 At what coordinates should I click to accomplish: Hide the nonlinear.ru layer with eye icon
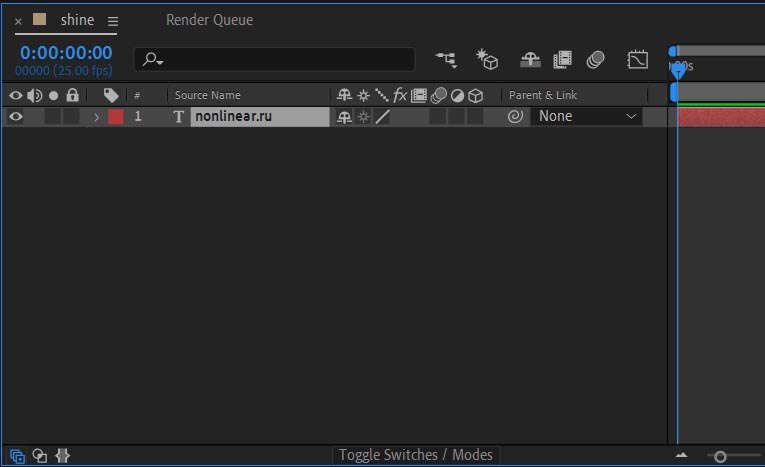tap(15, 117)
